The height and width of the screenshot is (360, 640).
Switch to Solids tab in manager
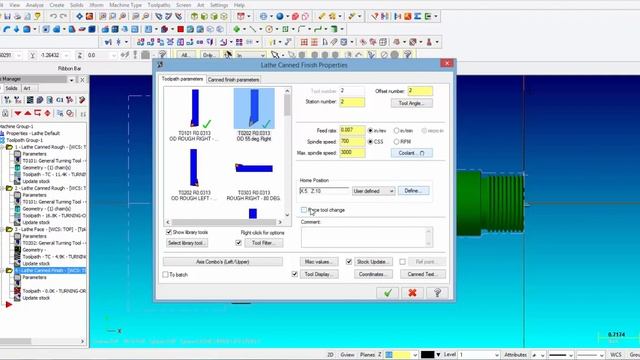pos(11,88)
